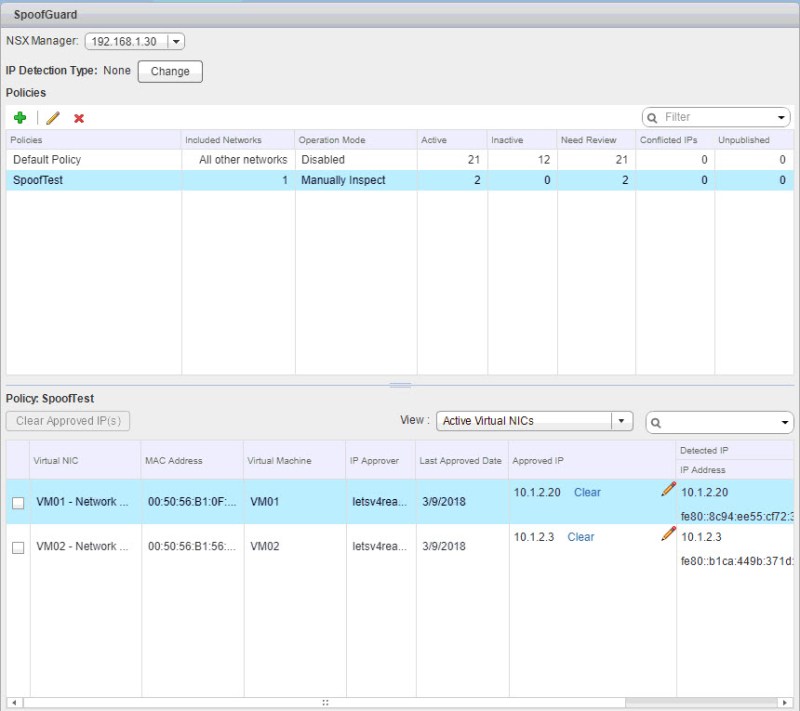Click the pencil icon for approved IP 10.1.2.20
800x711 pixels.
point(668,489)
